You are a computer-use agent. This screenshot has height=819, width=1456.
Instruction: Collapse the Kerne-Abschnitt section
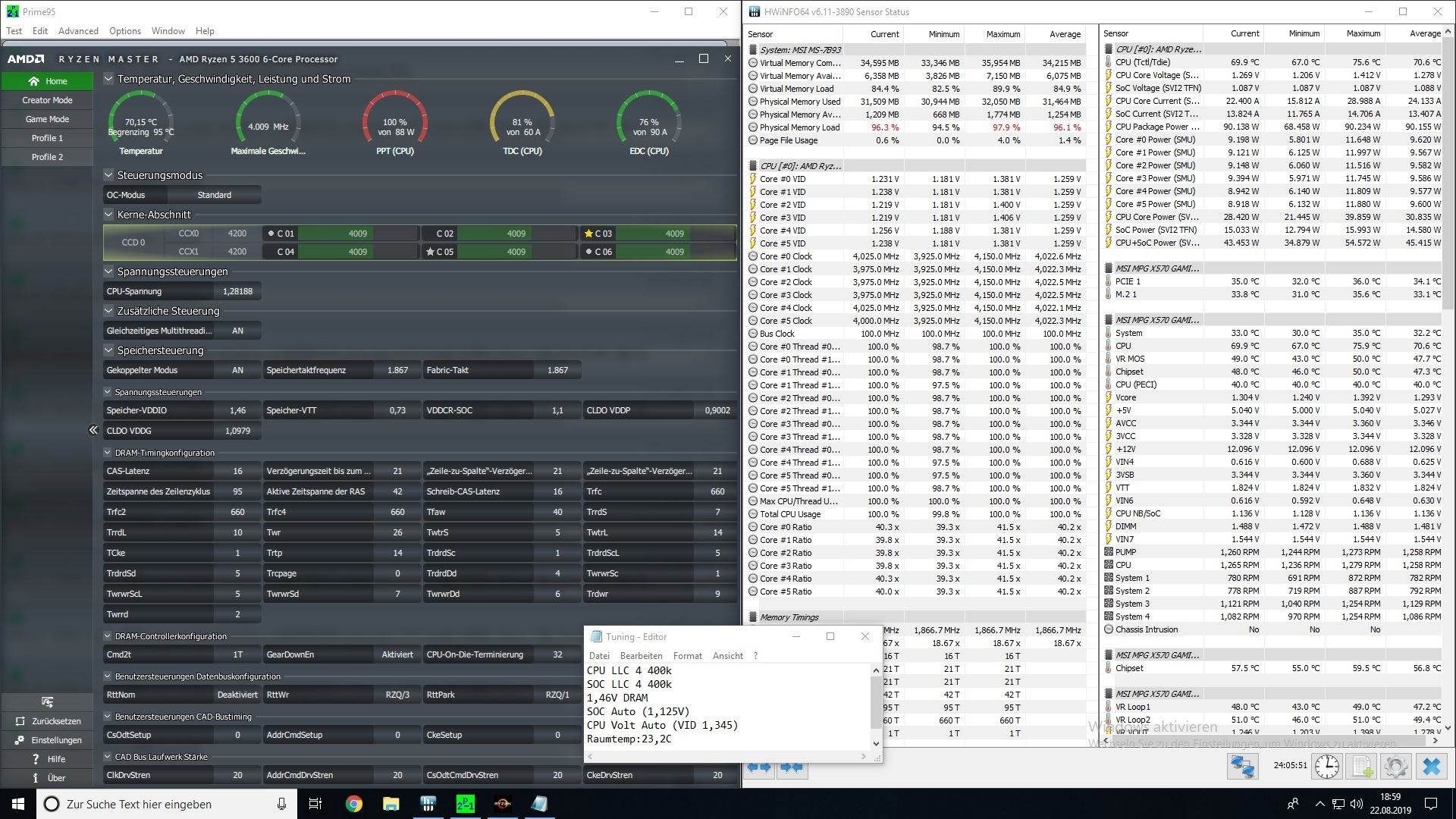[108, 215]
